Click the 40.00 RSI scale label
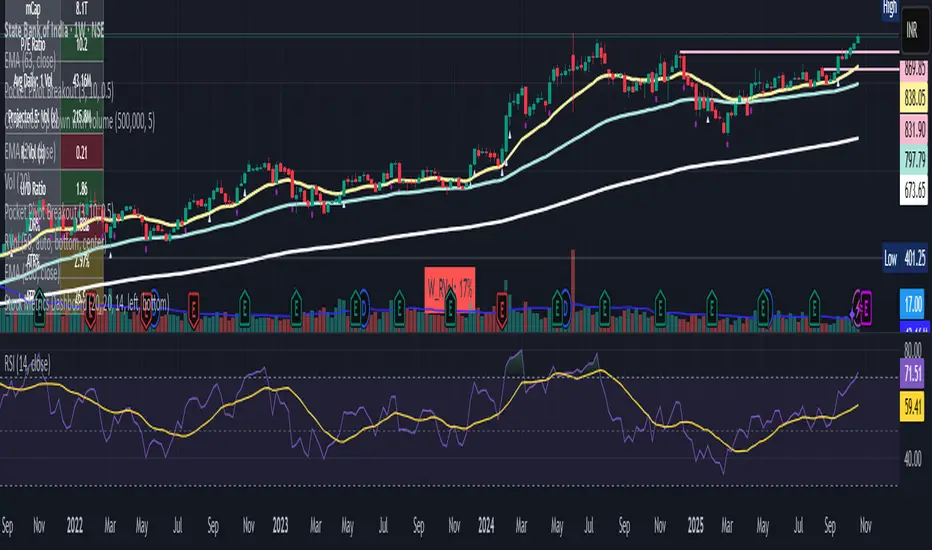 pos(912,458)
